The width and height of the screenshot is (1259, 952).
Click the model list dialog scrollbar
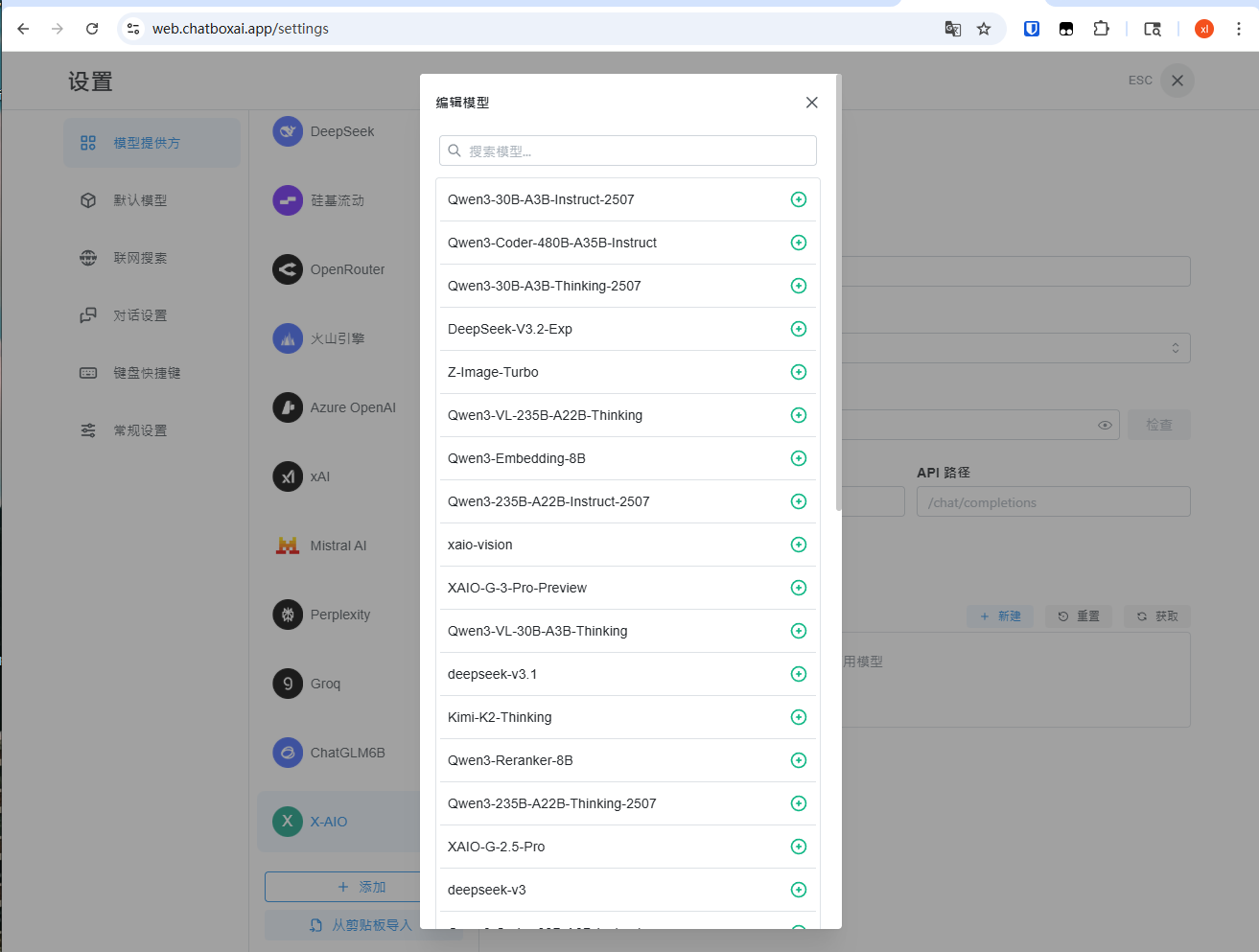[838, 292]
